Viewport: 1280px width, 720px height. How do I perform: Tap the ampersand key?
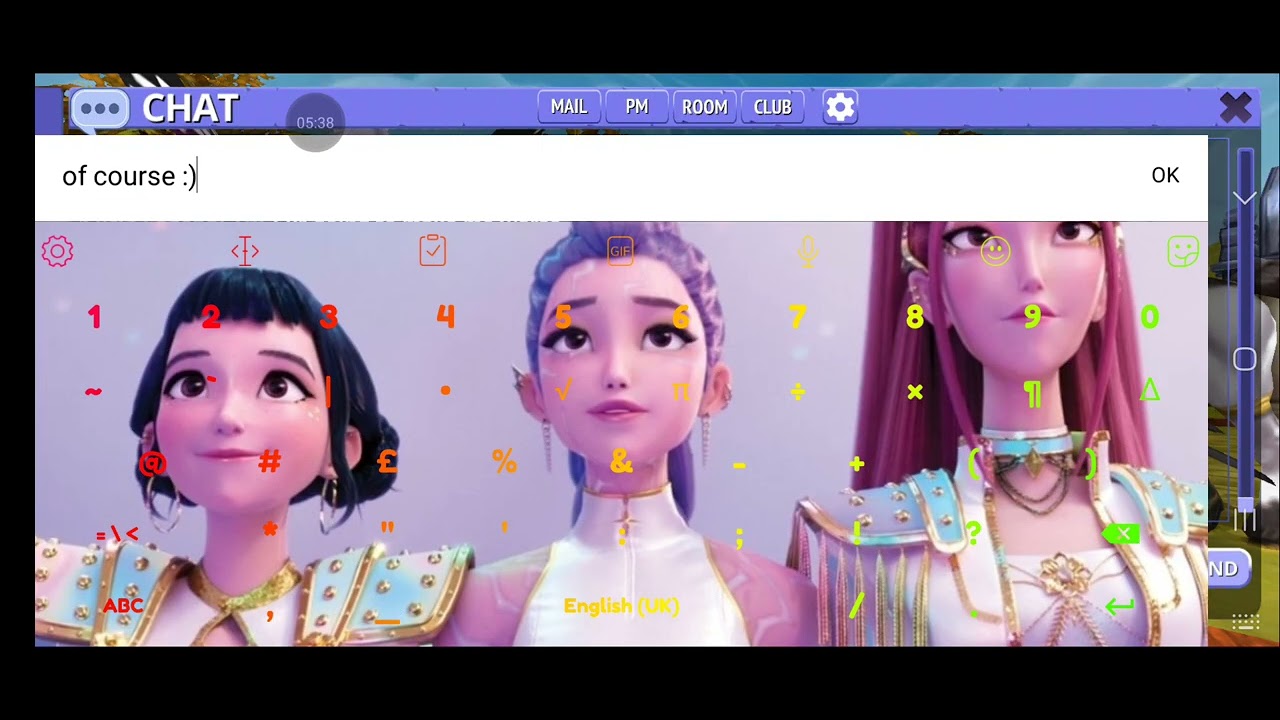621,462
